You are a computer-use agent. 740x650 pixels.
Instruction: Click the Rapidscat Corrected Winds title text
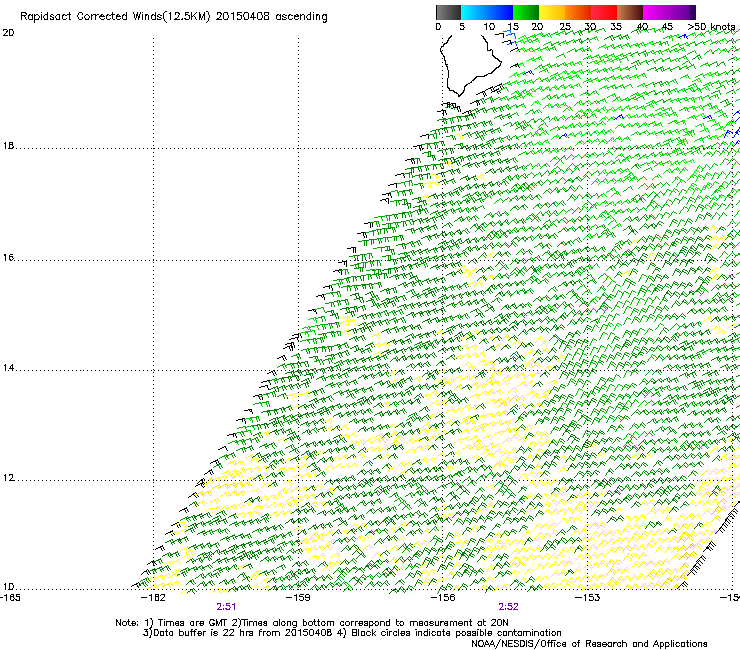(174, 17)
